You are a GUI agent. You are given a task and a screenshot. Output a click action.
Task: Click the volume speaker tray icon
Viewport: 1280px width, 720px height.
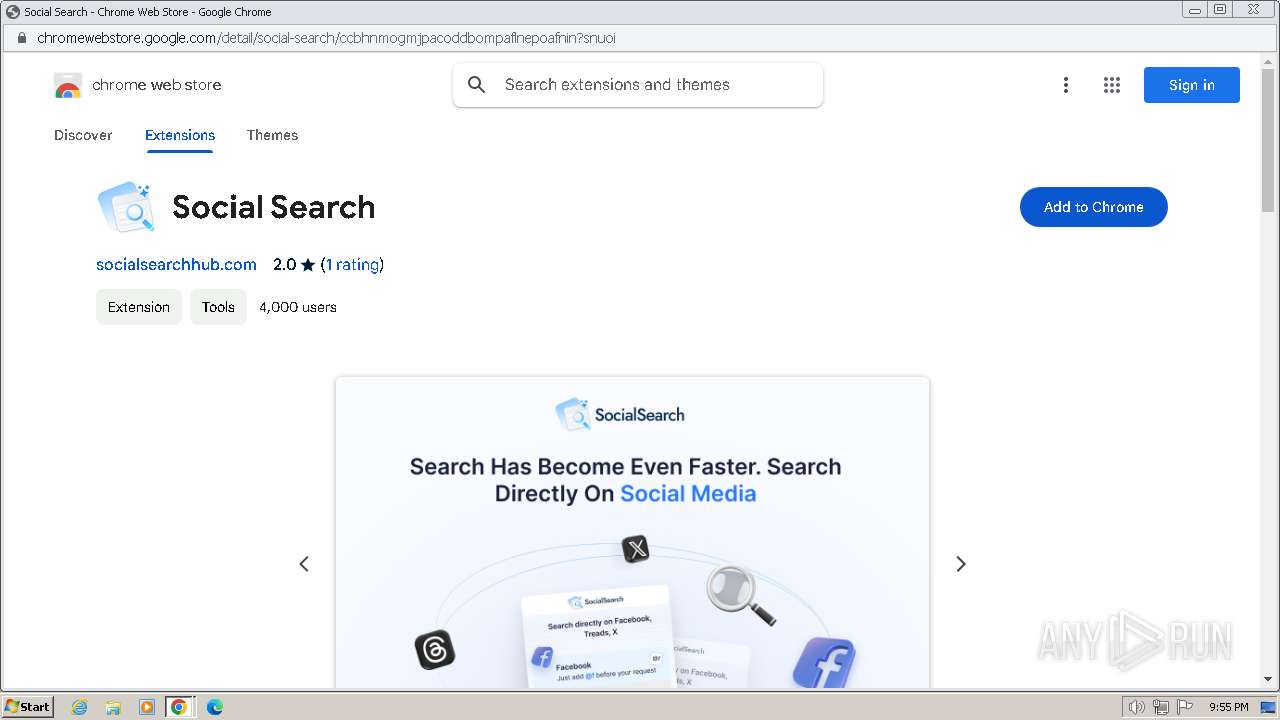1137,707
